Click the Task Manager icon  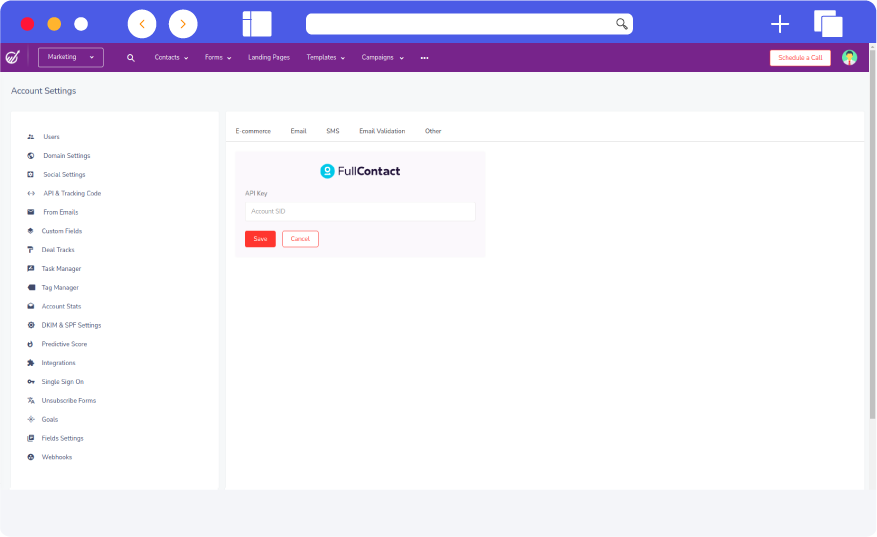click(31, 268)
